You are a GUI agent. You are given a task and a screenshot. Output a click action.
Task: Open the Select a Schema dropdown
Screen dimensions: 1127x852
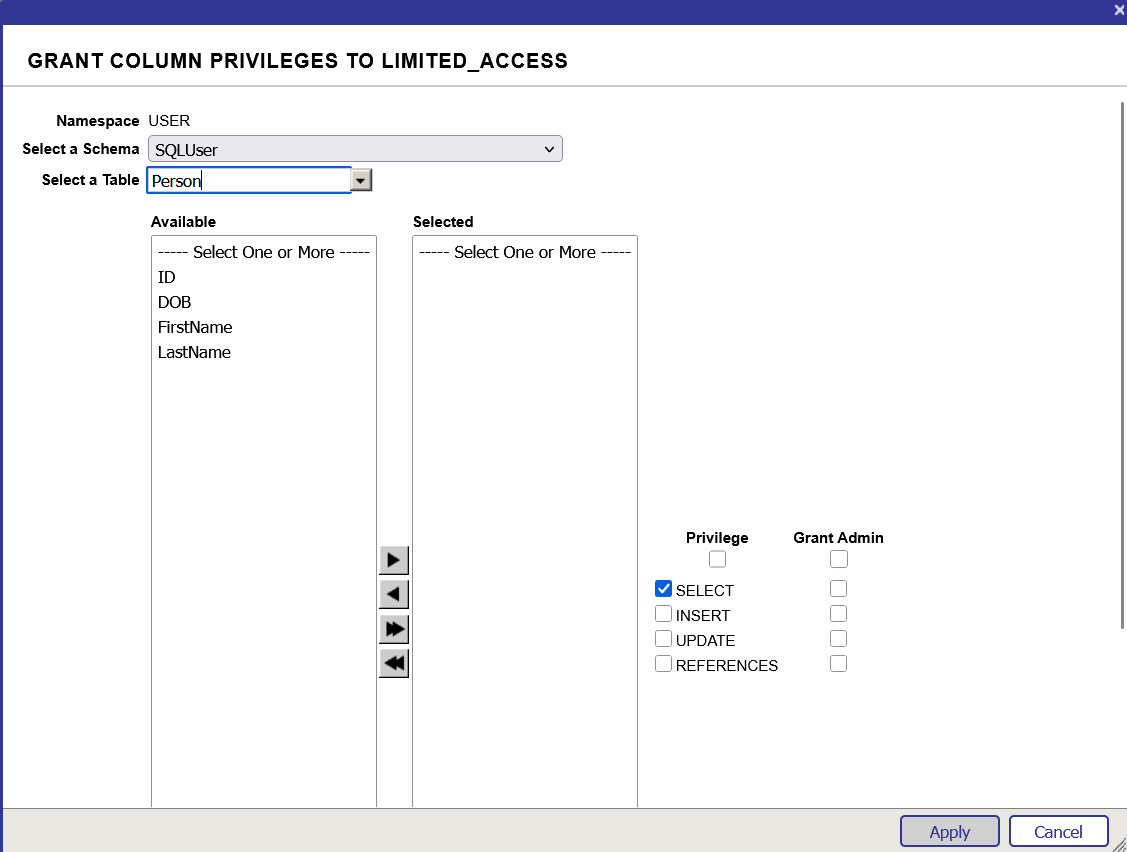[355, 149]
